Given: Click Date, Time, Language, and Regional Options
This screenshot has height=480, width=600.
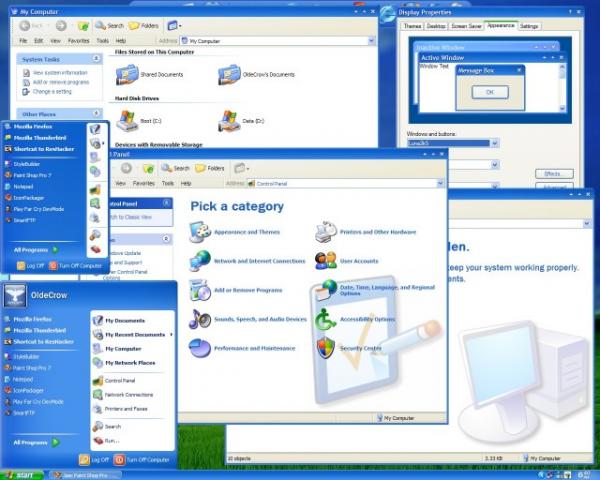Looking at the screenshot, I should [x=387, y=290].
